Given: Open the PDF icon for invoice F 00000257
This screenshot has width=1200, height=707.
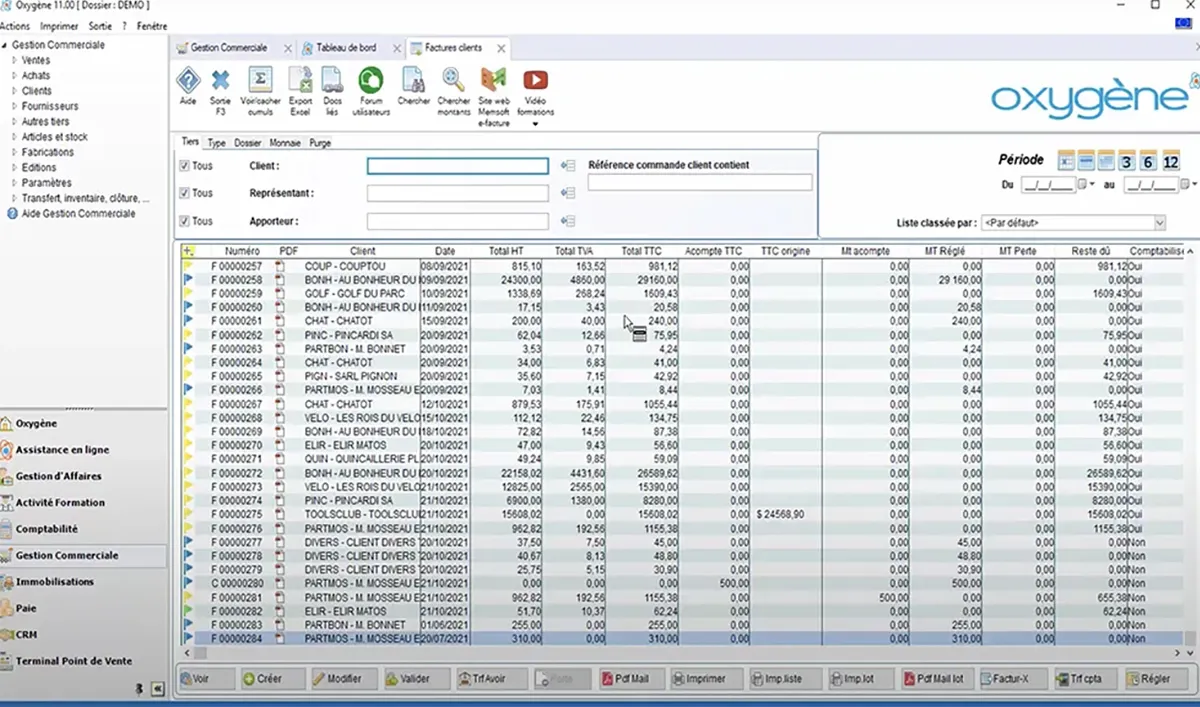Looking at the screenshot, I should click(280, 266).
